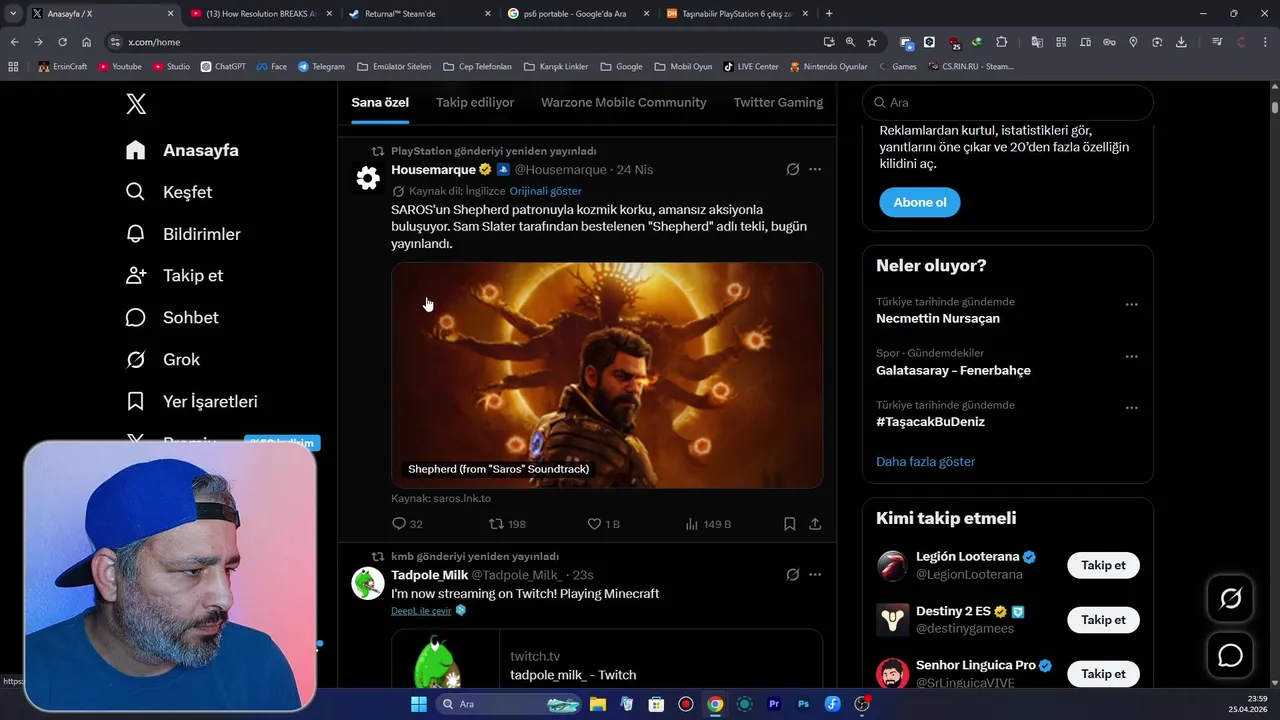Open File Explorer from taskbar
The width and height of the screenshot is (1280, 720).
pos(598,704)
